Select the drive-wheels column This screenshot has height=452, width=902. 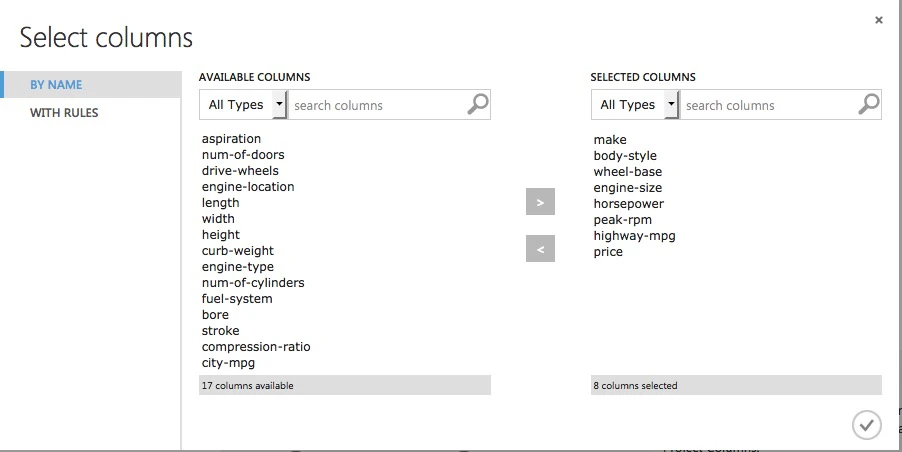pyautogui.click(x=240, y=171)
